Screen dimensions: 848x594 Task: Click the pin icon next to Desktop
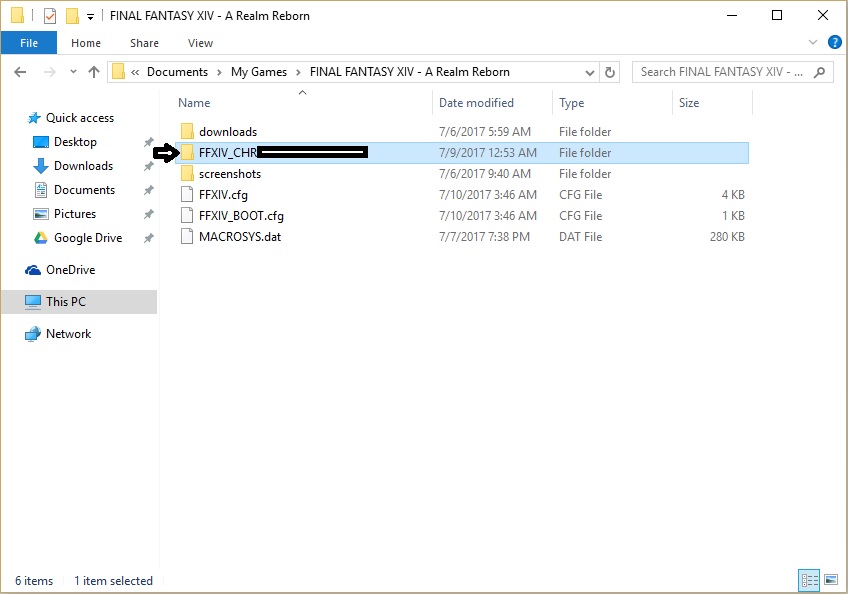point(148,142)
